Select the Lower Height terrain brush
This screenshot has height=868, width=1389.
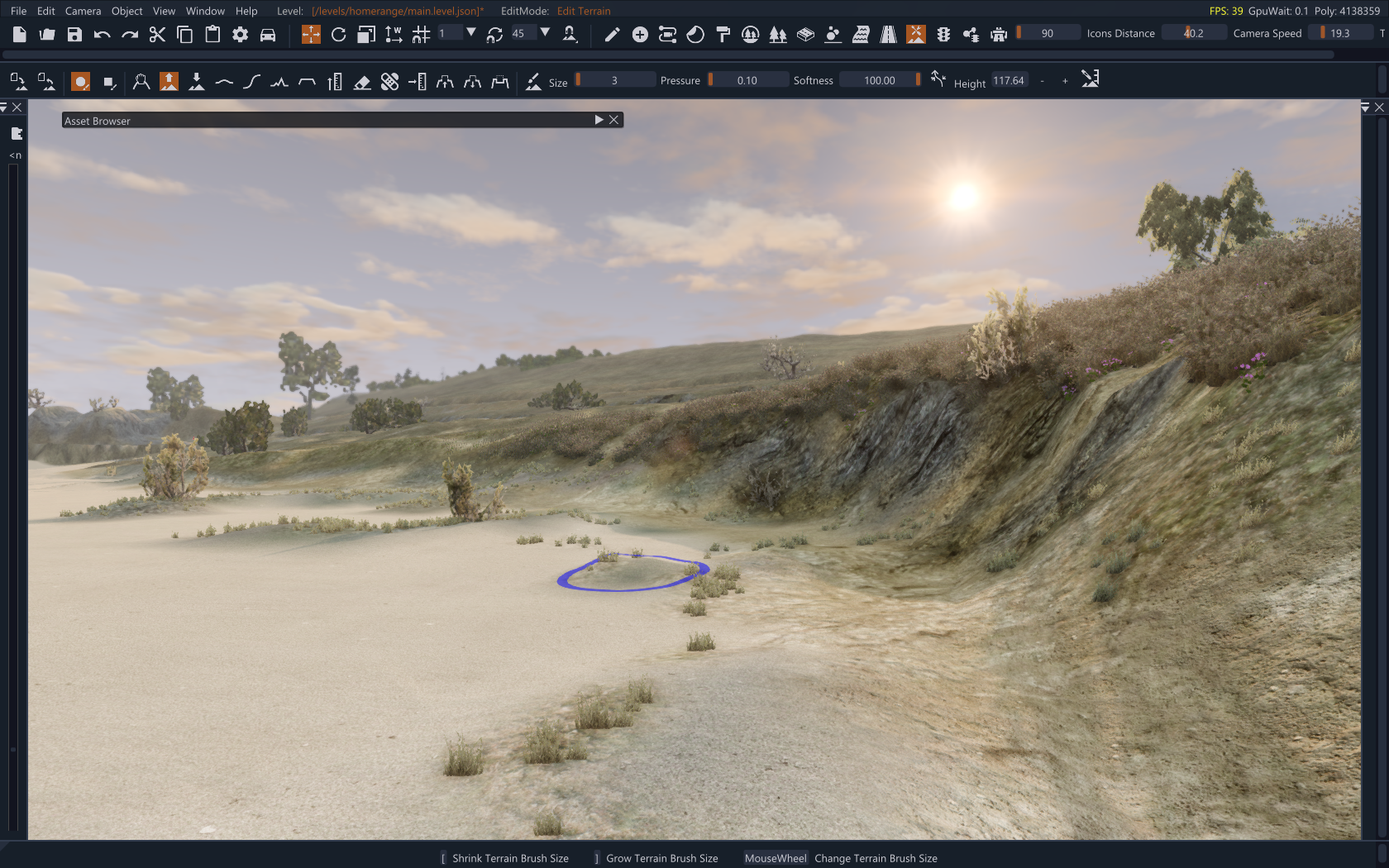pyautogui.click(x=197, y=81)
